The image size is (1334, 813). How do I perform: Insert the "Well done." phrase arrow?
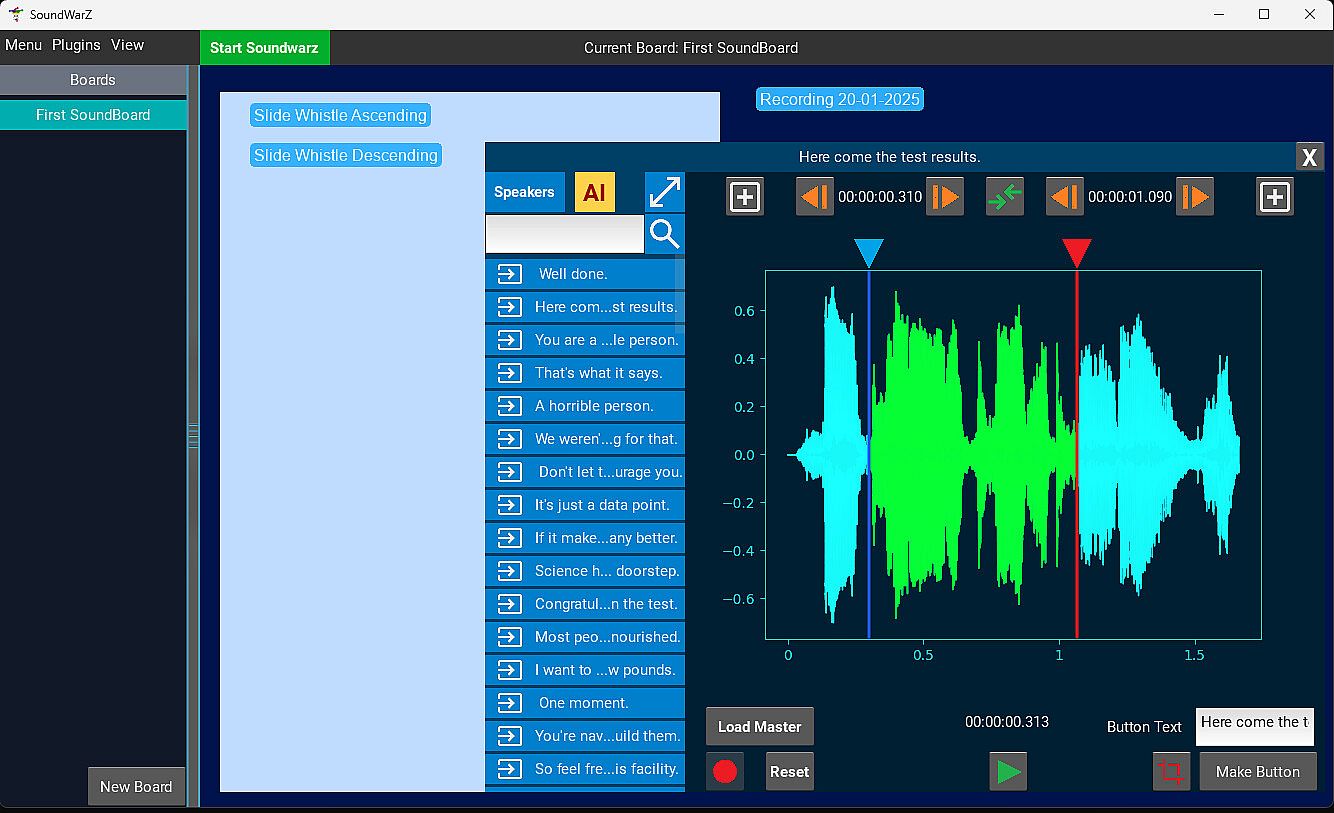pyautogui.click(x=510, y=274)
